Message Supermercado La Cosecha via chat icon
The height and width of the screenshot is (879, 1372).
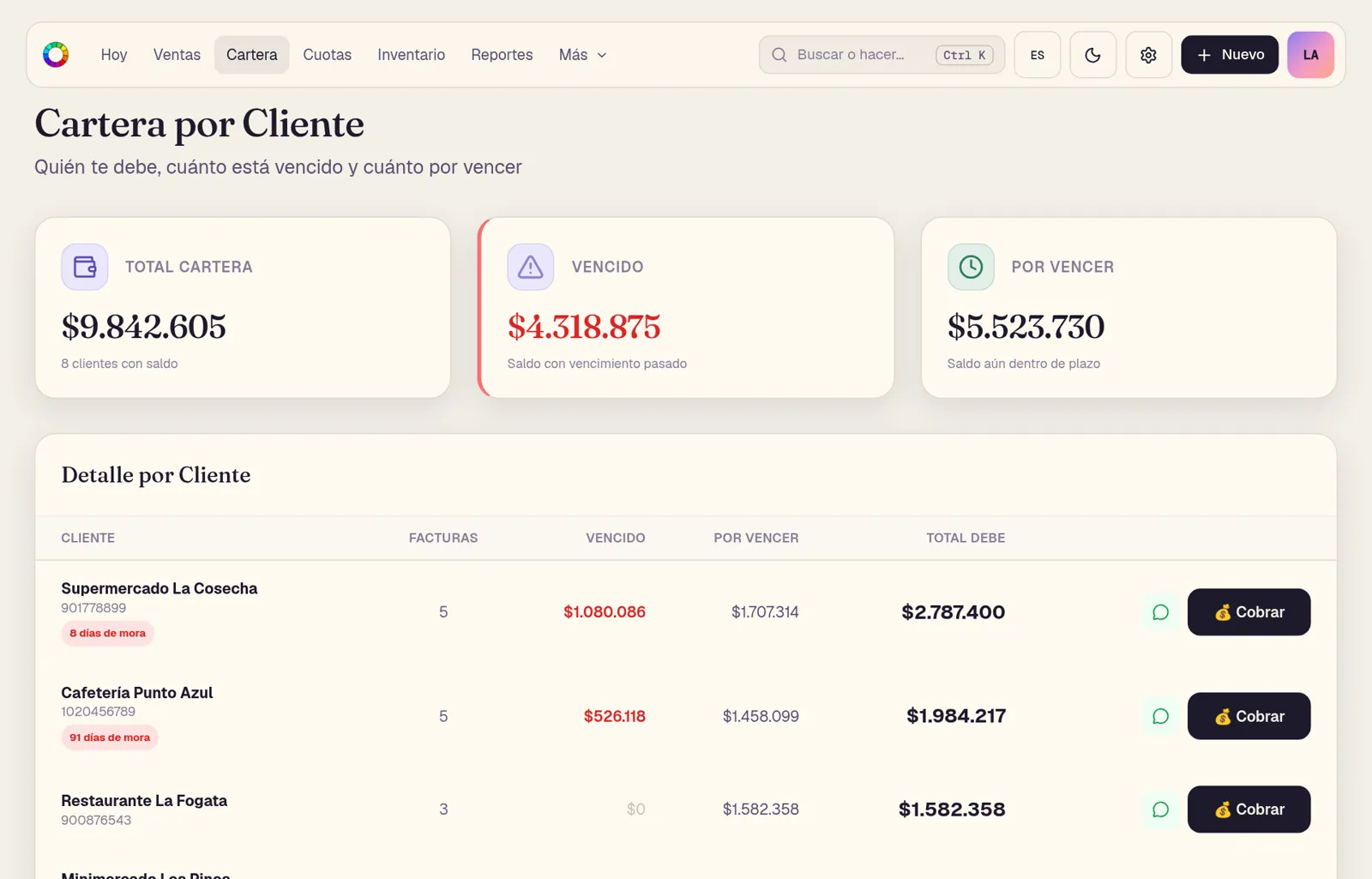coord(1160,612)
